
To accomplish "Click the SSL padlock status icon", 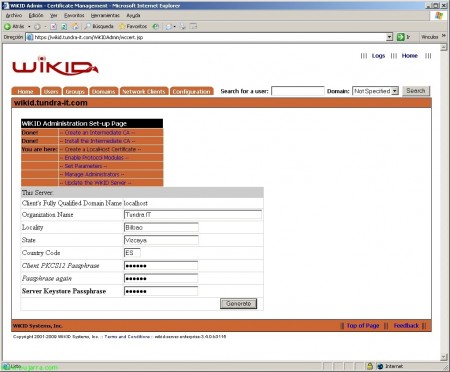I will coord(369,366).
